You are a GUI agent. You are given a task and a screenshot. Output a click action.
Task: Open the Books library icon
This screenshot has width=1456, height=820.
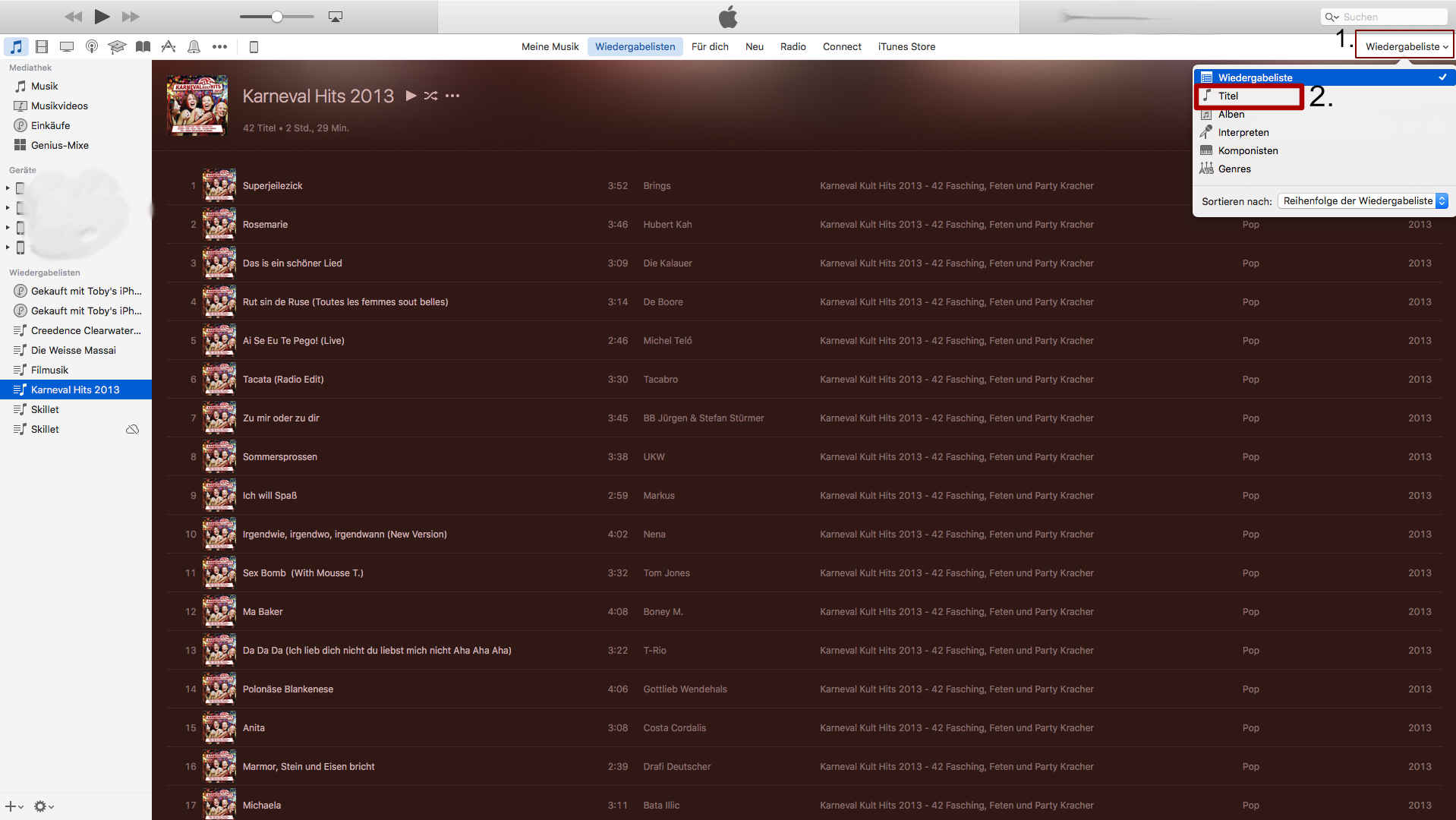(x=143, y=47)
